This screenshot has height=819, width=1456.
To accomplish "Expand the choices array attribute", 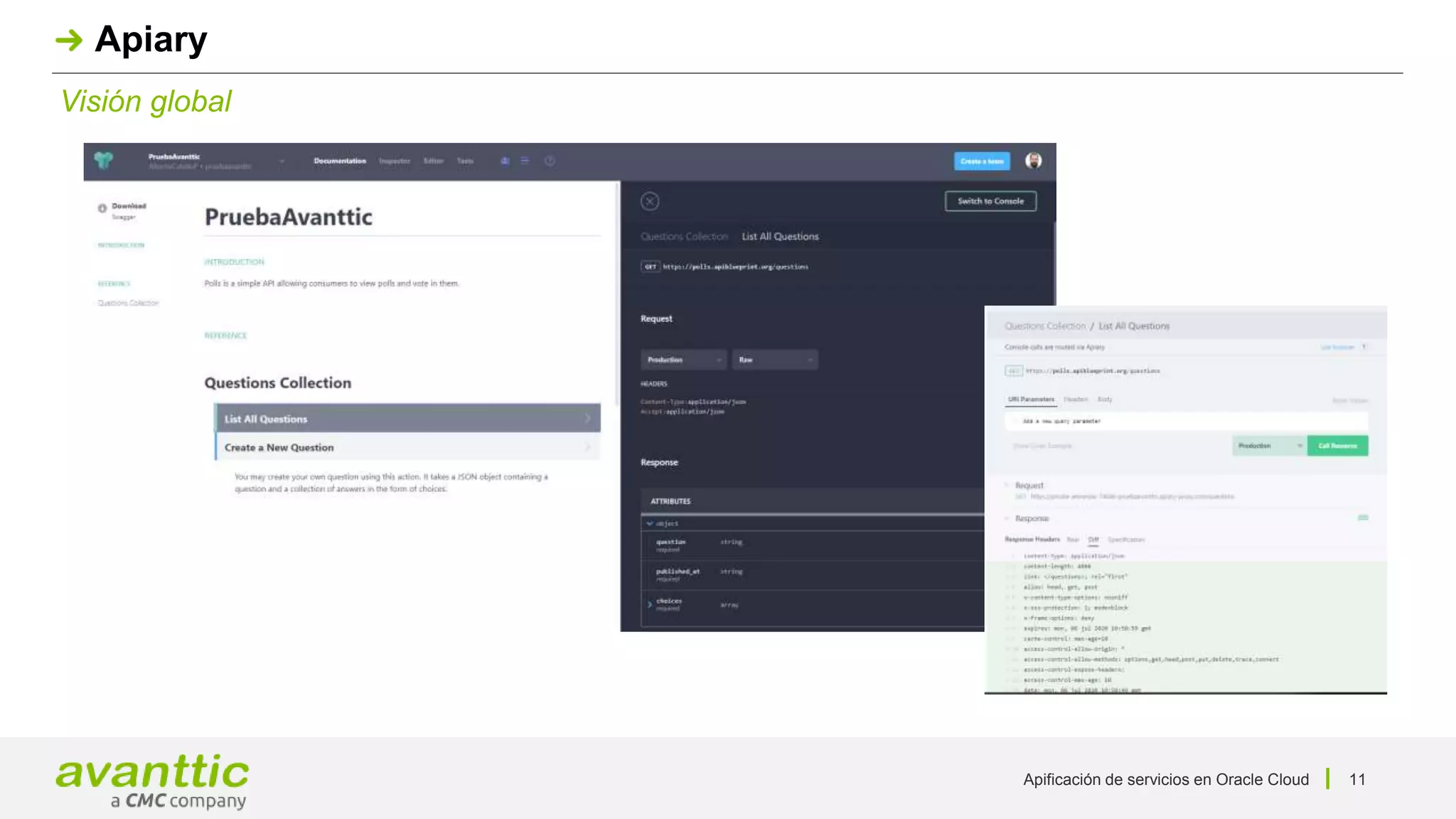I will (649, 604).
